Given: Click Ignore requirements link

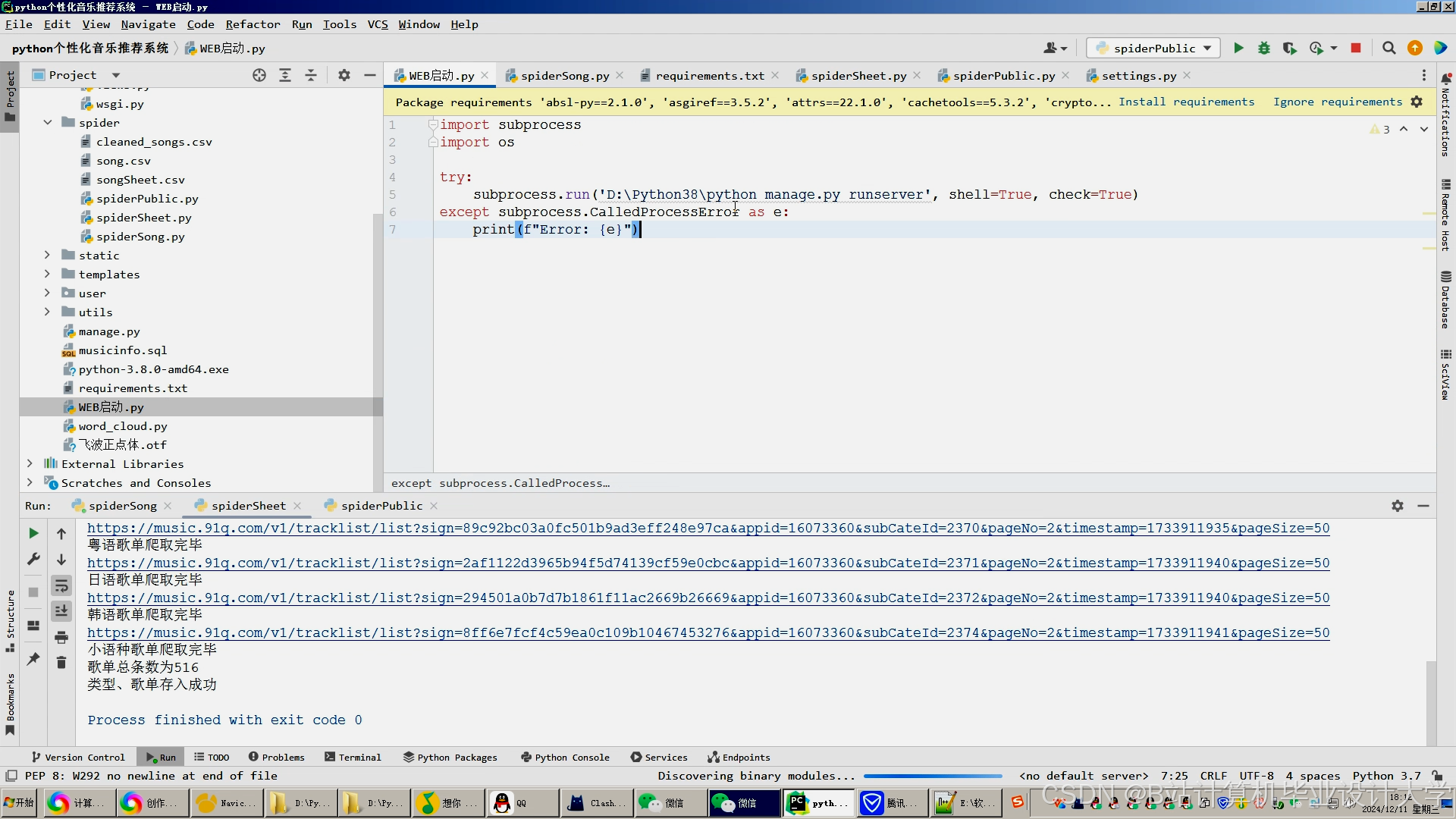Looking at the screenshot, I should click(x=1337, y=102).
